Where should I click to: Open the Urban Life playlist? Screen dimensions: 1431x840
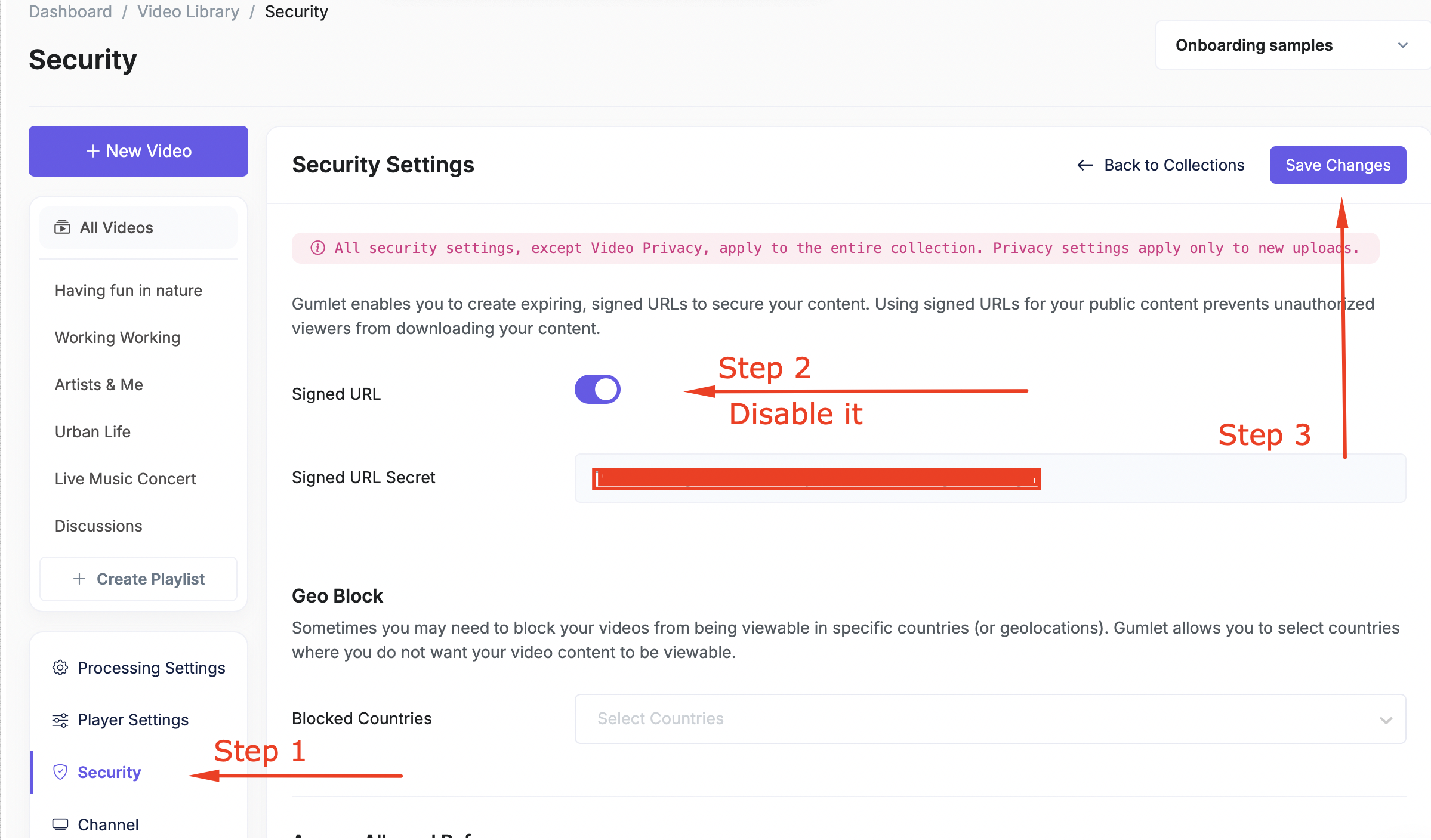pyautogui.click(x=92, y=431)
